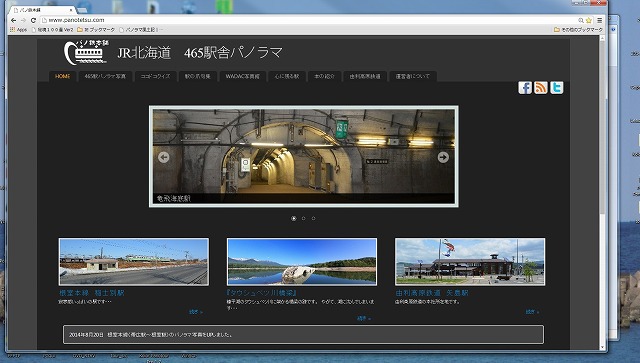Click the JR北海道 465駅舎パノラマ title
640x363 pixels.
[x=200, y=53]
